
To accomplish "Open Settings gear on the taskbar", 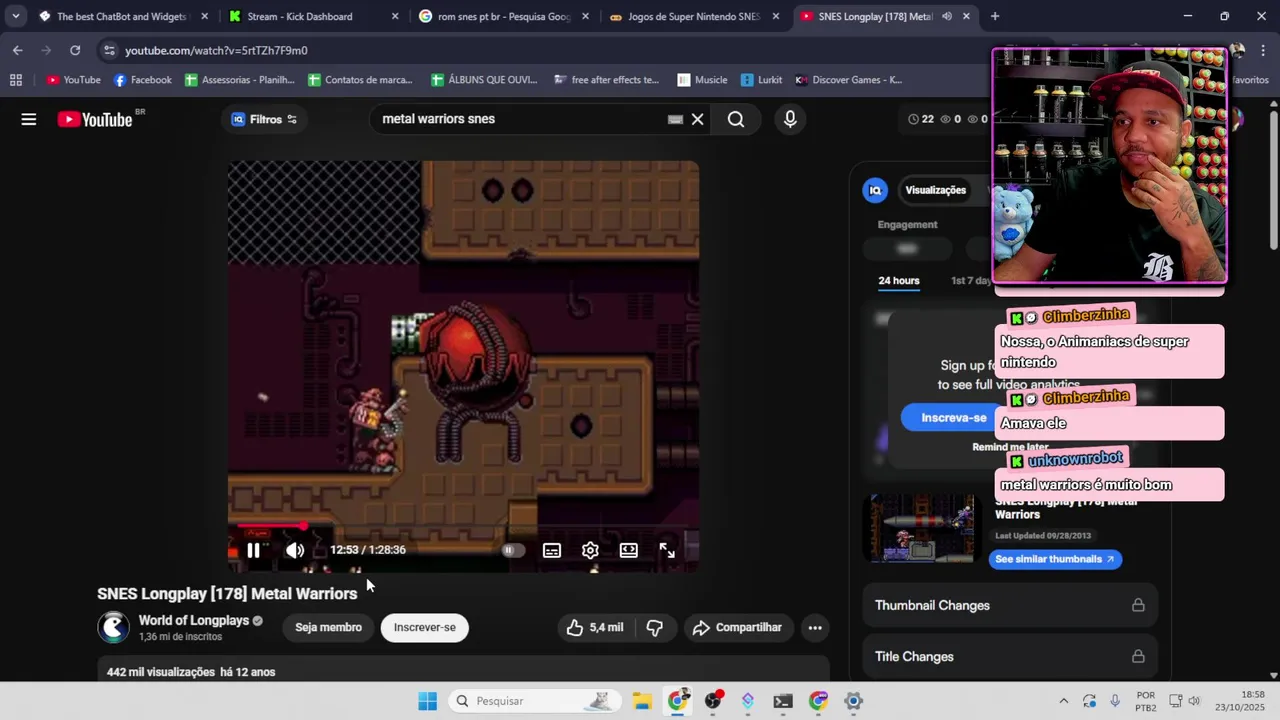I will coord(853,701).
